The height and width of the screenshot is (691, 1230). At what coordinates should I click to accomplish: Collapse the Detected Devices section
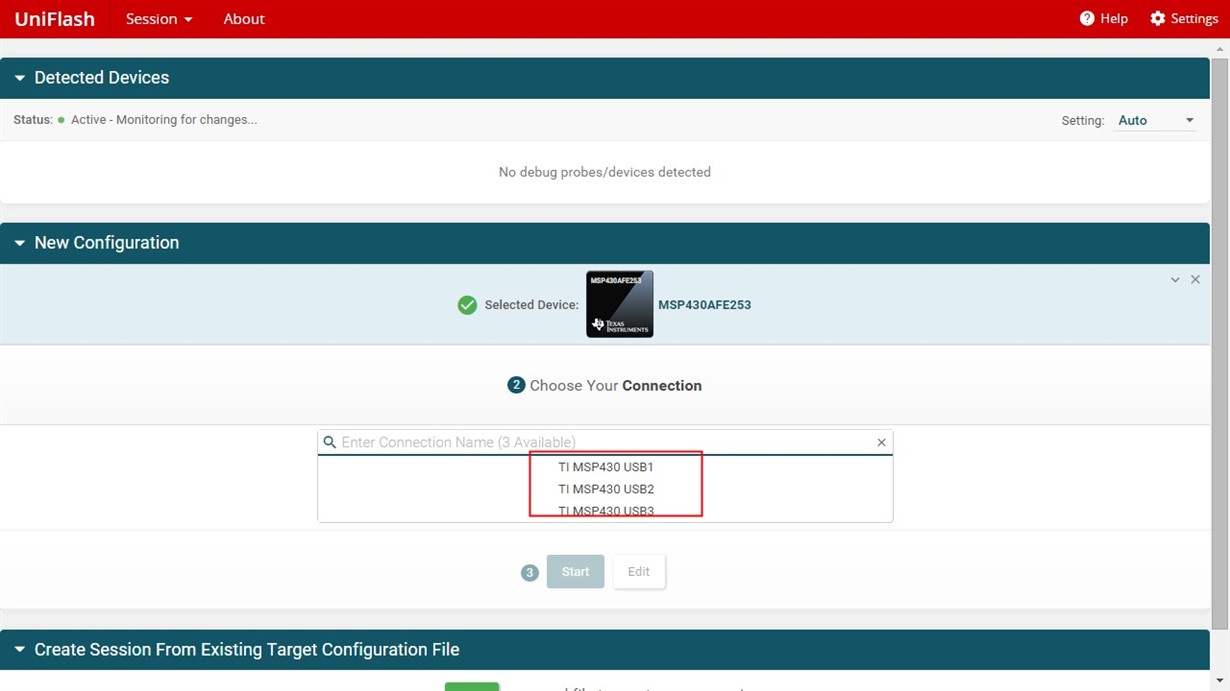[20, 78]
